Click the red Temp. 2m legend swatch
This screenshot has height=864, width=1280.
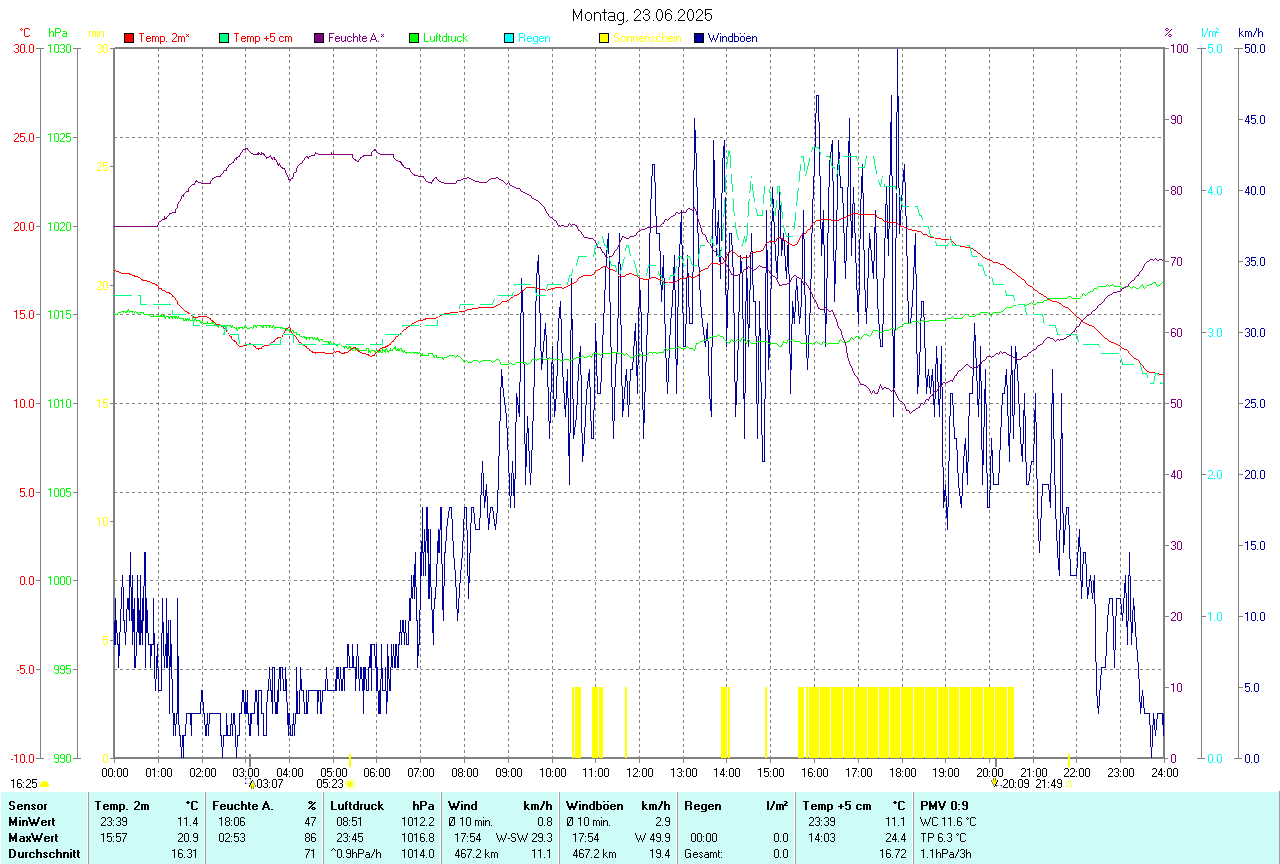tap(129, 38)
